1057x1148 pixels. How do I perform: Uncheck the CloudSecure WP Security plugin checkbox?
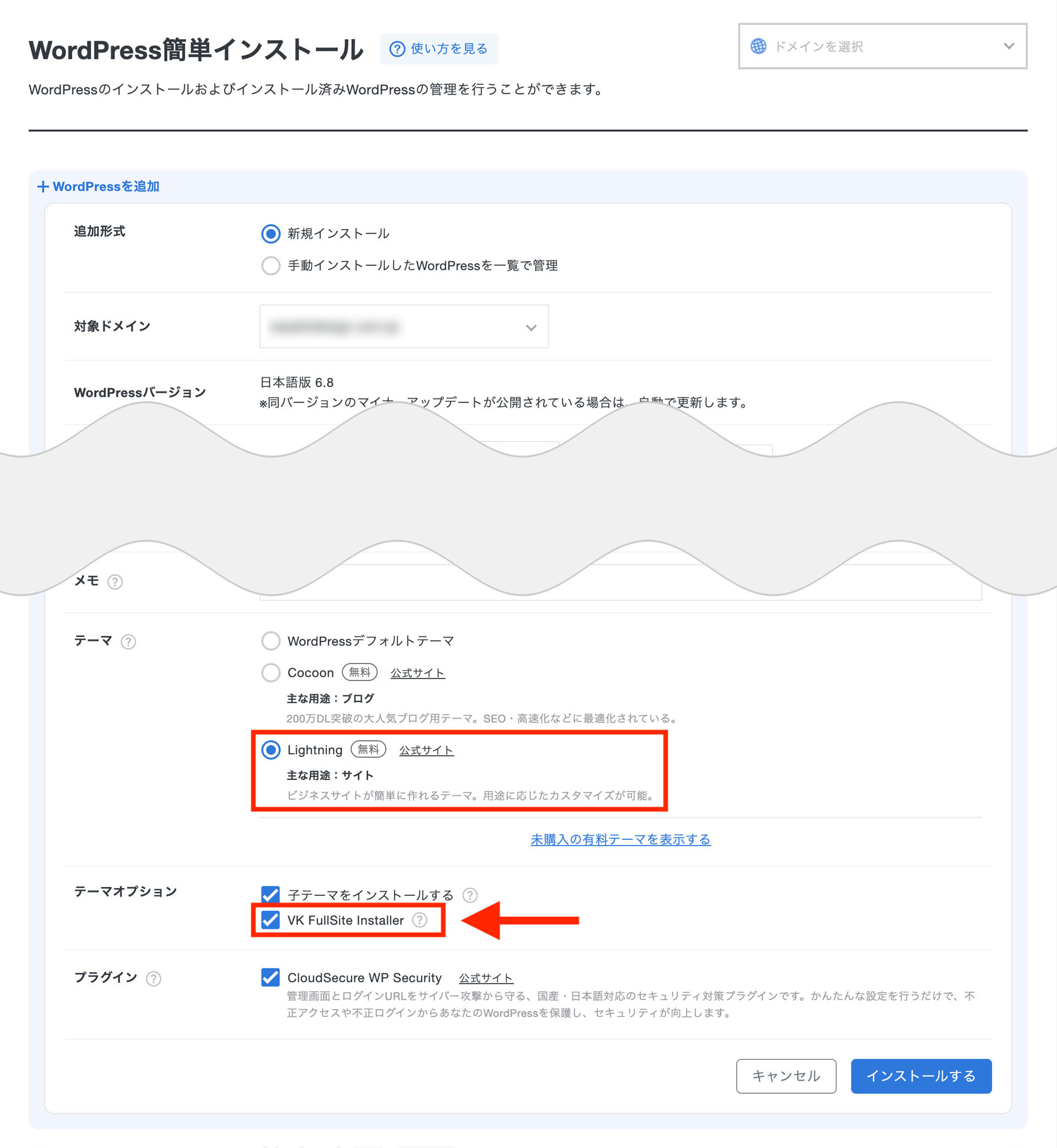tap(270, 977)
